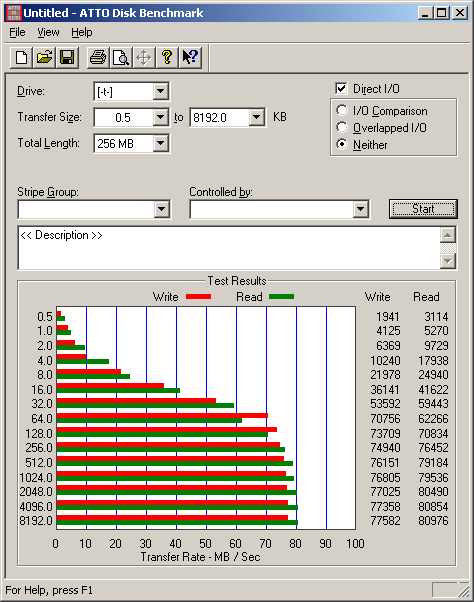
Task: Open the File menu
Action: (x=17, y=32)
